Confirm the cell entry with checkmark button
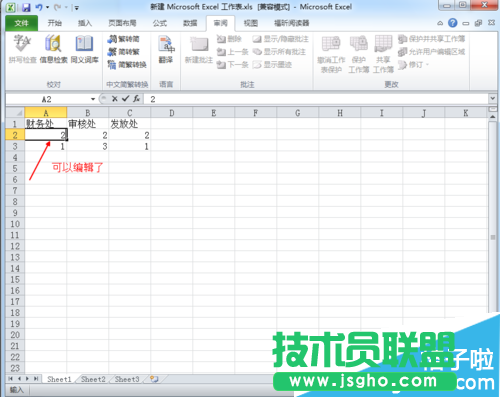 [125, 99]
